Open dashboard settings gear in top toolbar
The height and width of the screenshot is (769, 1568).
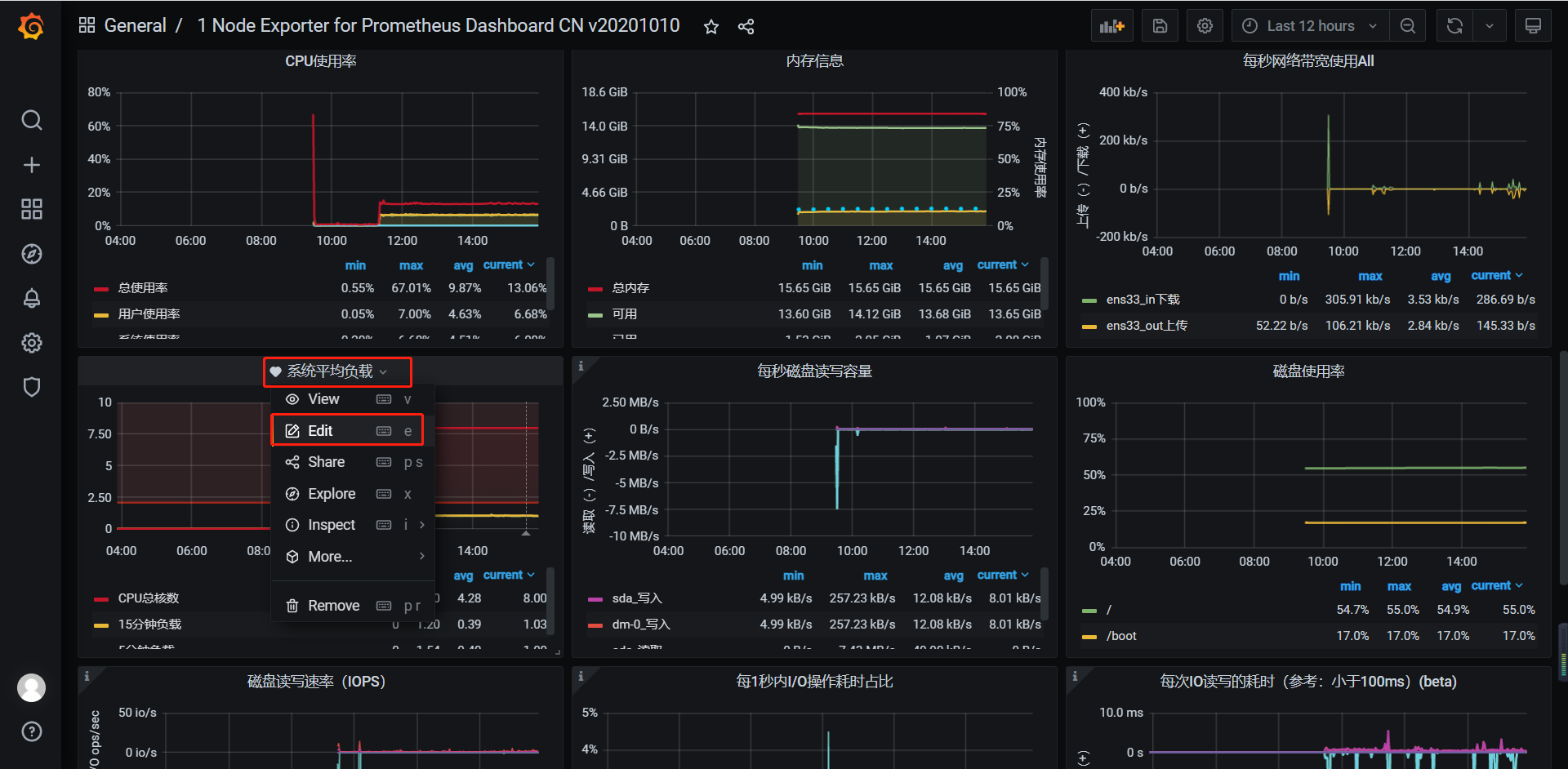pyautogui.click(x=1205, y=26)
